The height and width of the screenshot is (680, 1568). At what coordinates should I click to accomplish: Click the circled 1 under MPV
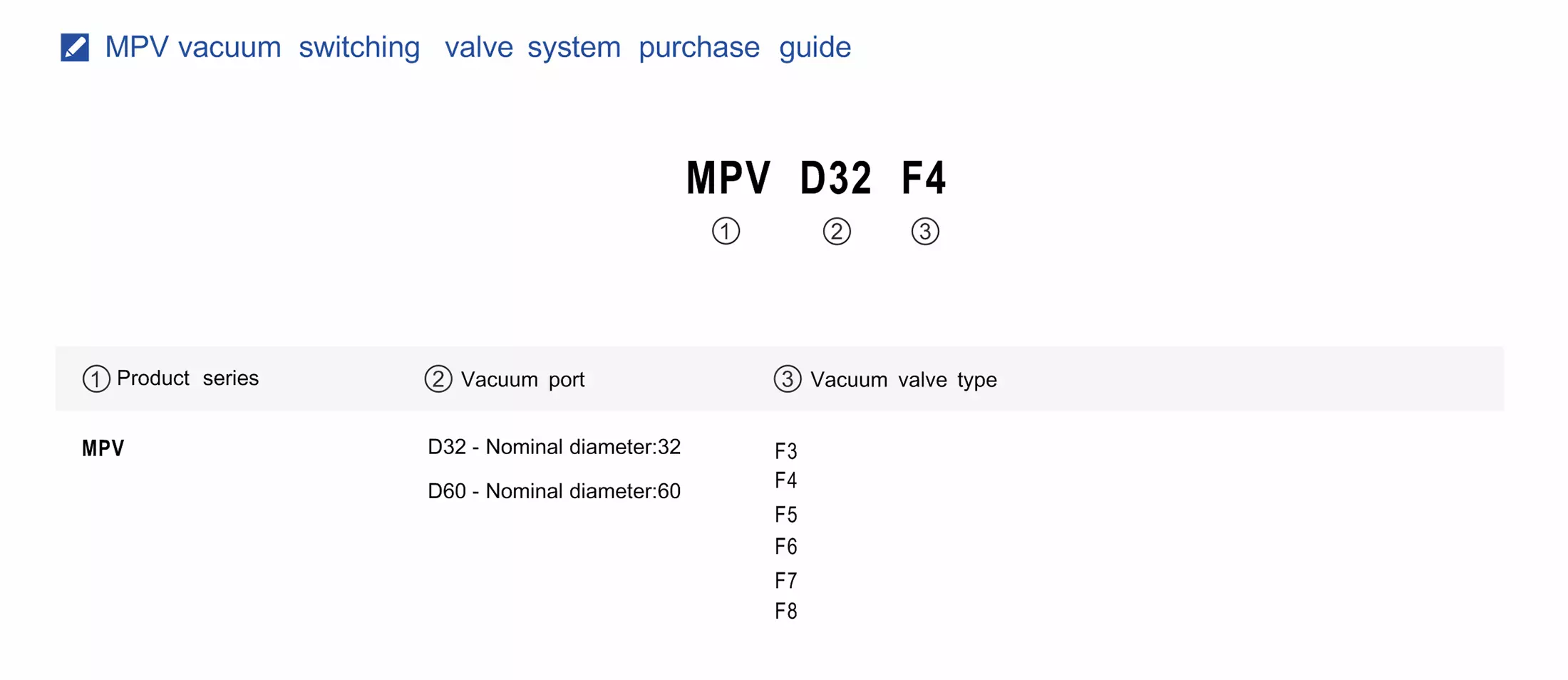(726, 231)
